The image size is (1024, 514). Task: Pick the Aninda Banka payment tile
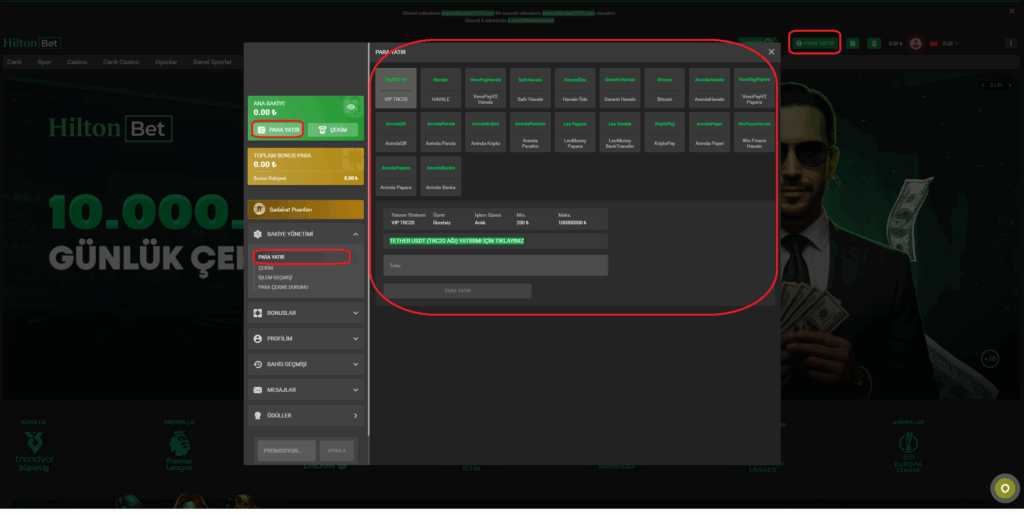441,176
